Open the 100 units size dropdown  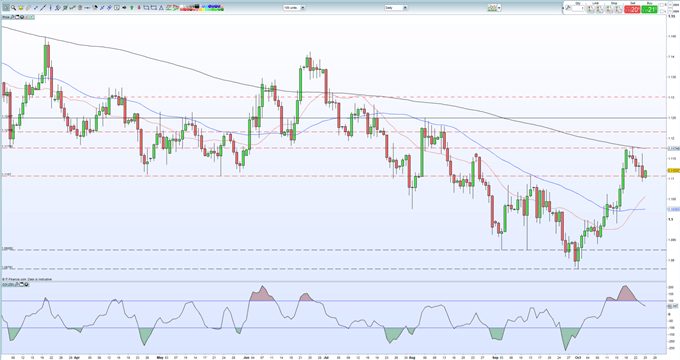click(294, 8)
